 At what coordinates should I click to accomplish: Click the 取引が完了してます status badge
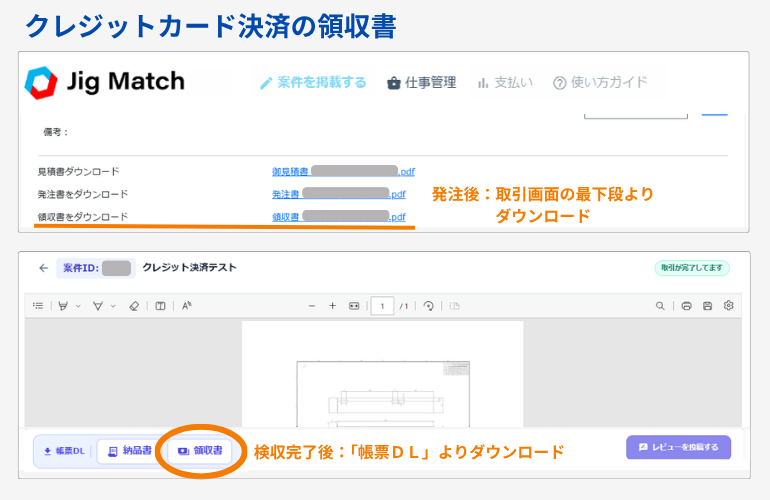(692, 268)
